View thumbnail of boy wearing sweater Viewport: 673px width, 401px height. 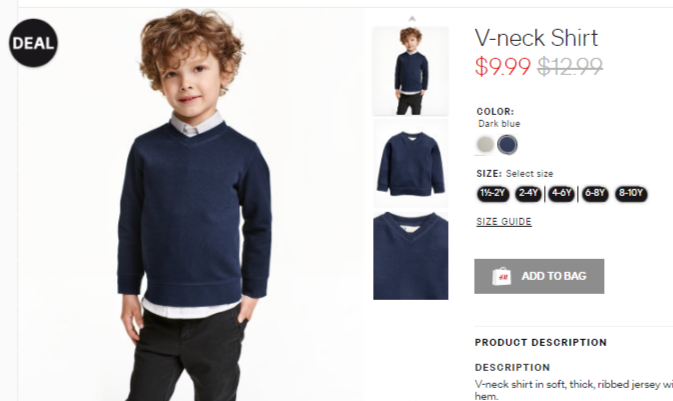(x=410, y=71)
